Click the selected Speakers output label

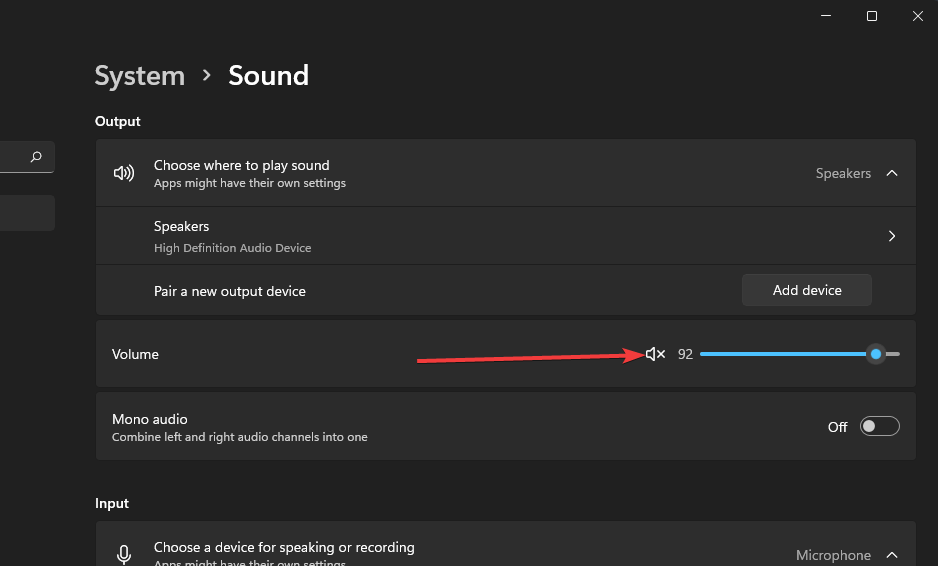coord(843,173)
